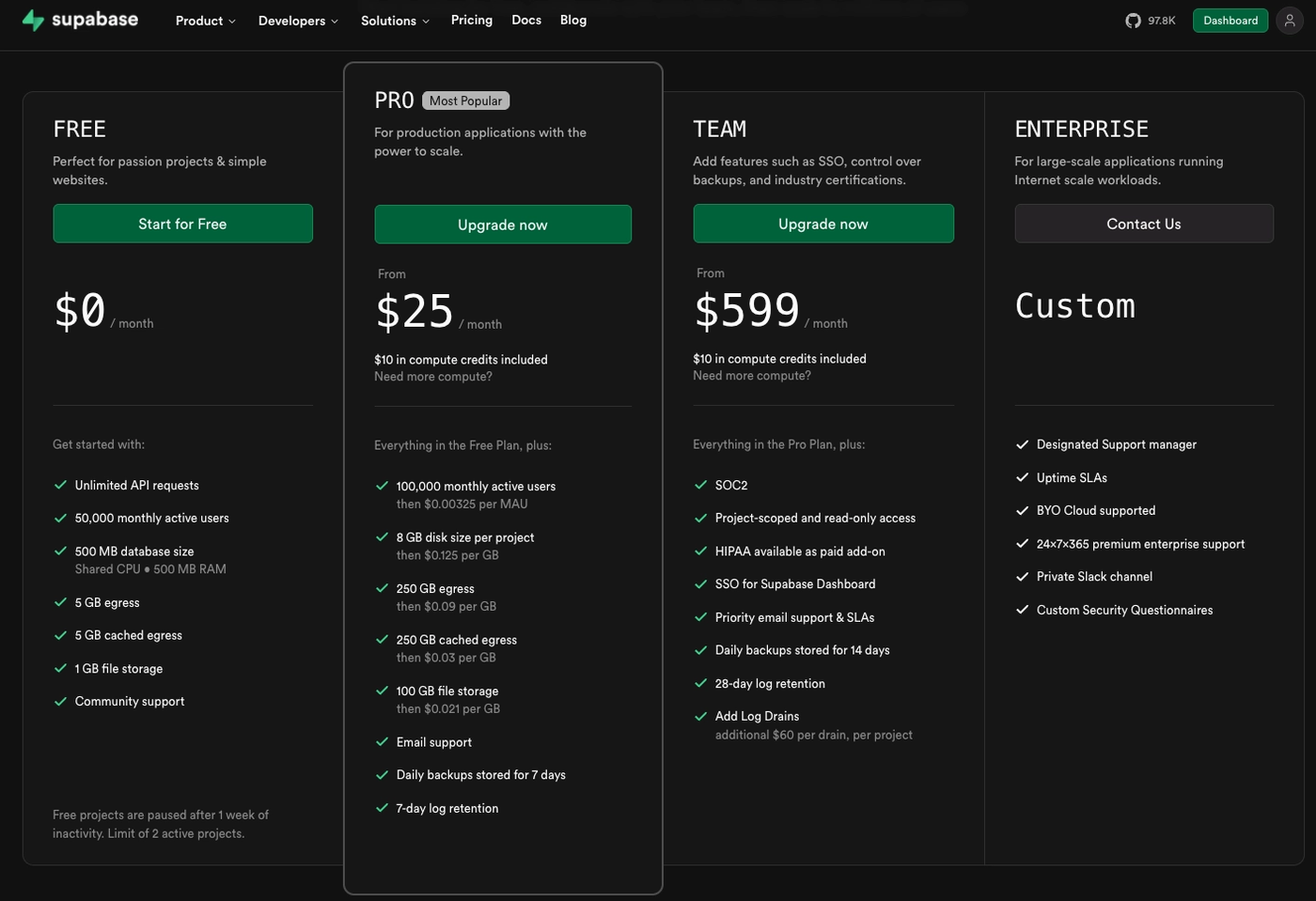This screenshot has height=901, width=1316.
Task: Click checkmark icon next to Email support
Action: [382, 742]
